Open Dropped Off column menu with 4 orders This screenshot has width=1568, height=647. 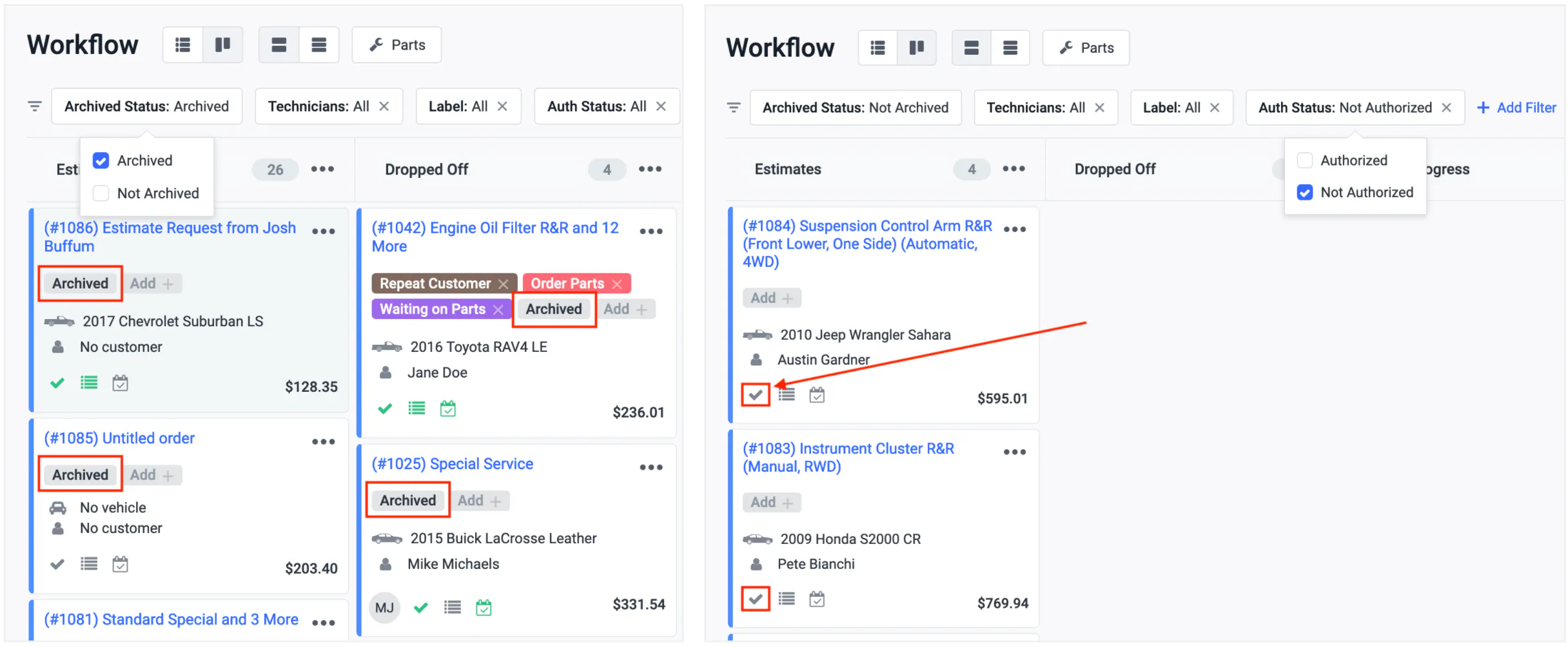(x=651, y=169)
